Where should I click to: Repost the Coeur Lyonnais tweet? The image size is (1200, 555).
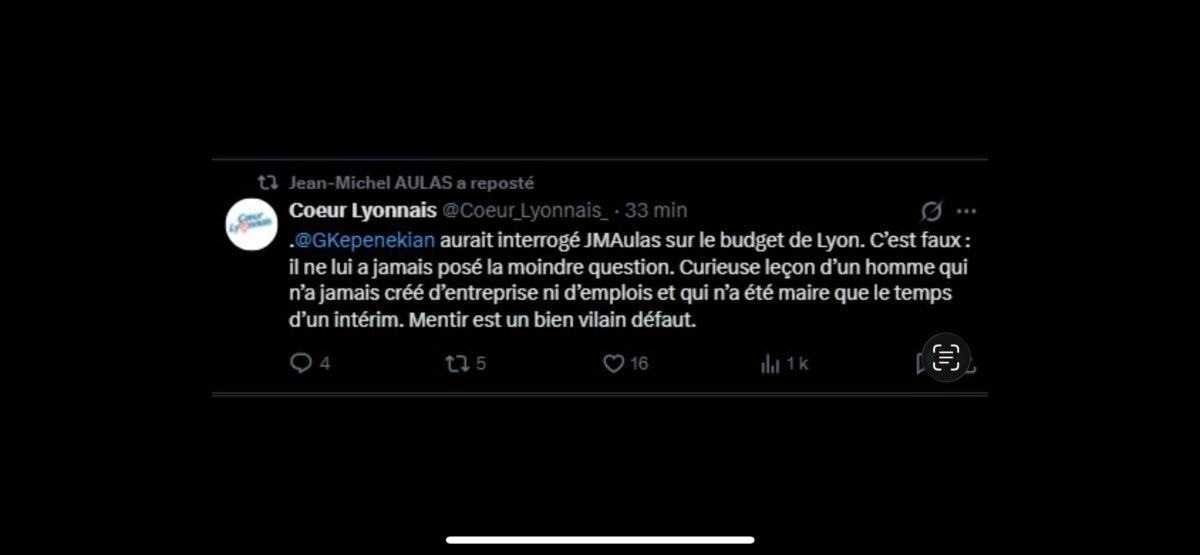click(456, 364)
